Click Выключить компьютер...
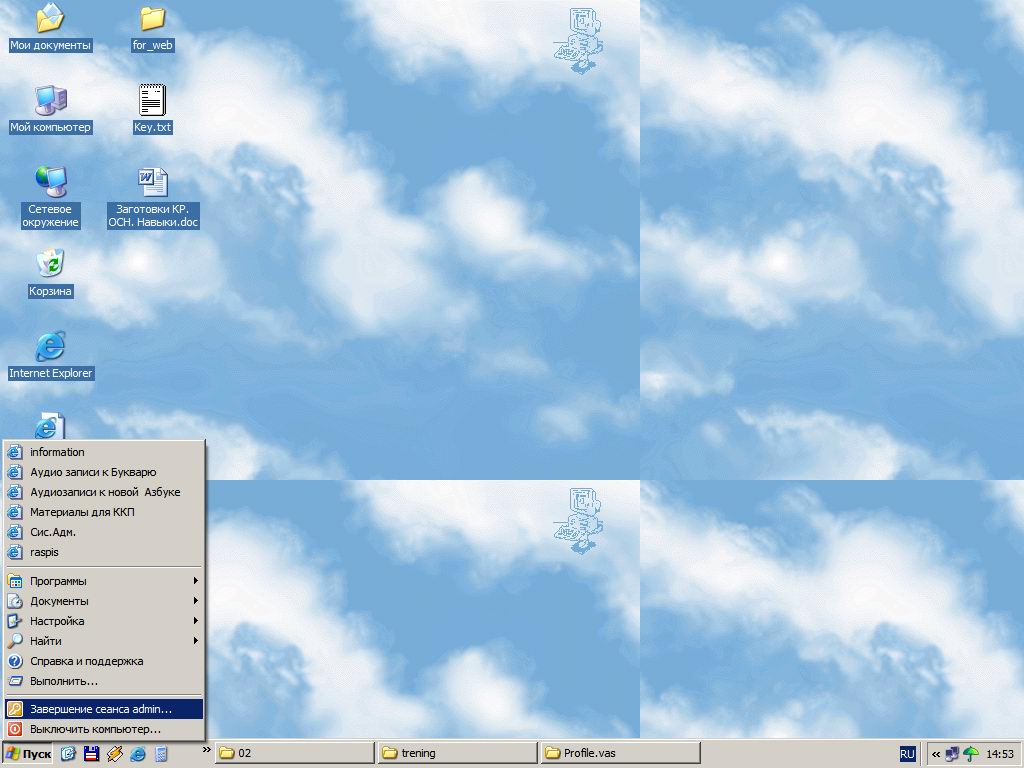 coord(104,729)
